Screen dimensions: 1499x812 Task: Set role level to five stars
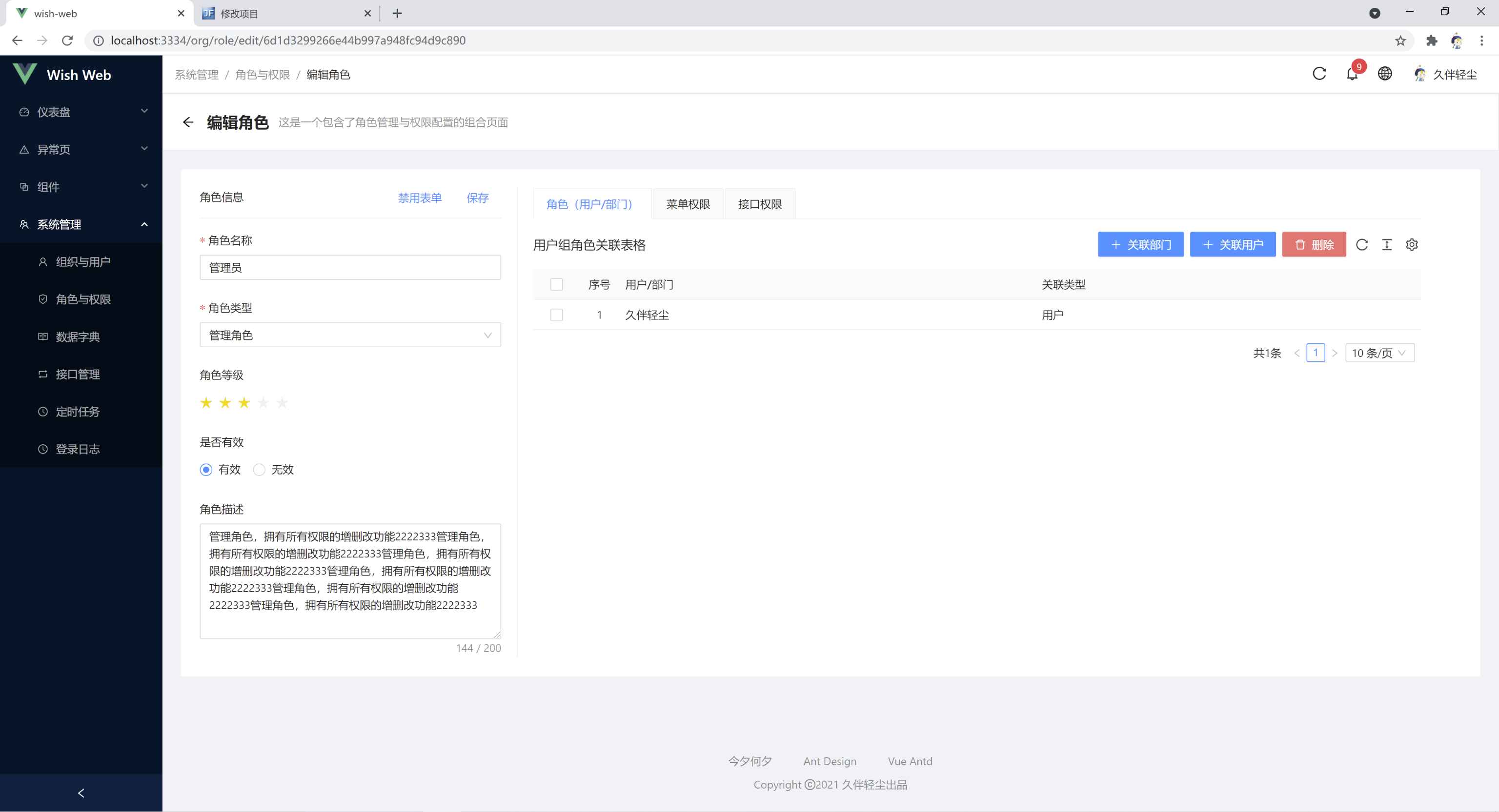(x=282, y=402)
